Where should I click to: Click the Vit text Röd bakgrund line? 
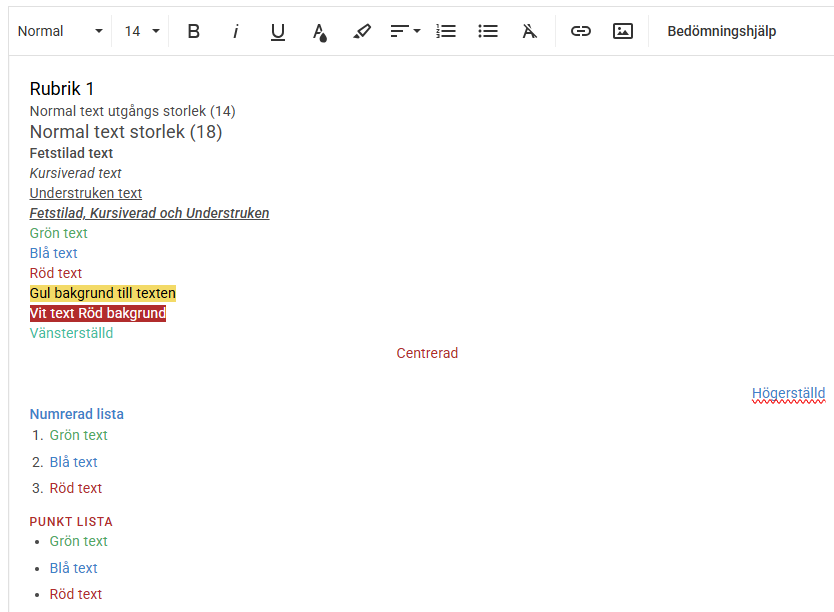(98, 313)
